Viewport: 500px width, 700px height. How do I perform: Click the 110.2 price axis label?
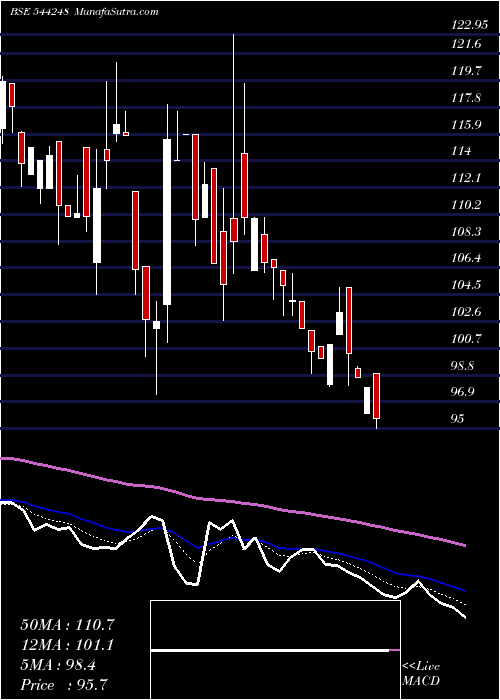(x=466, y=205)
